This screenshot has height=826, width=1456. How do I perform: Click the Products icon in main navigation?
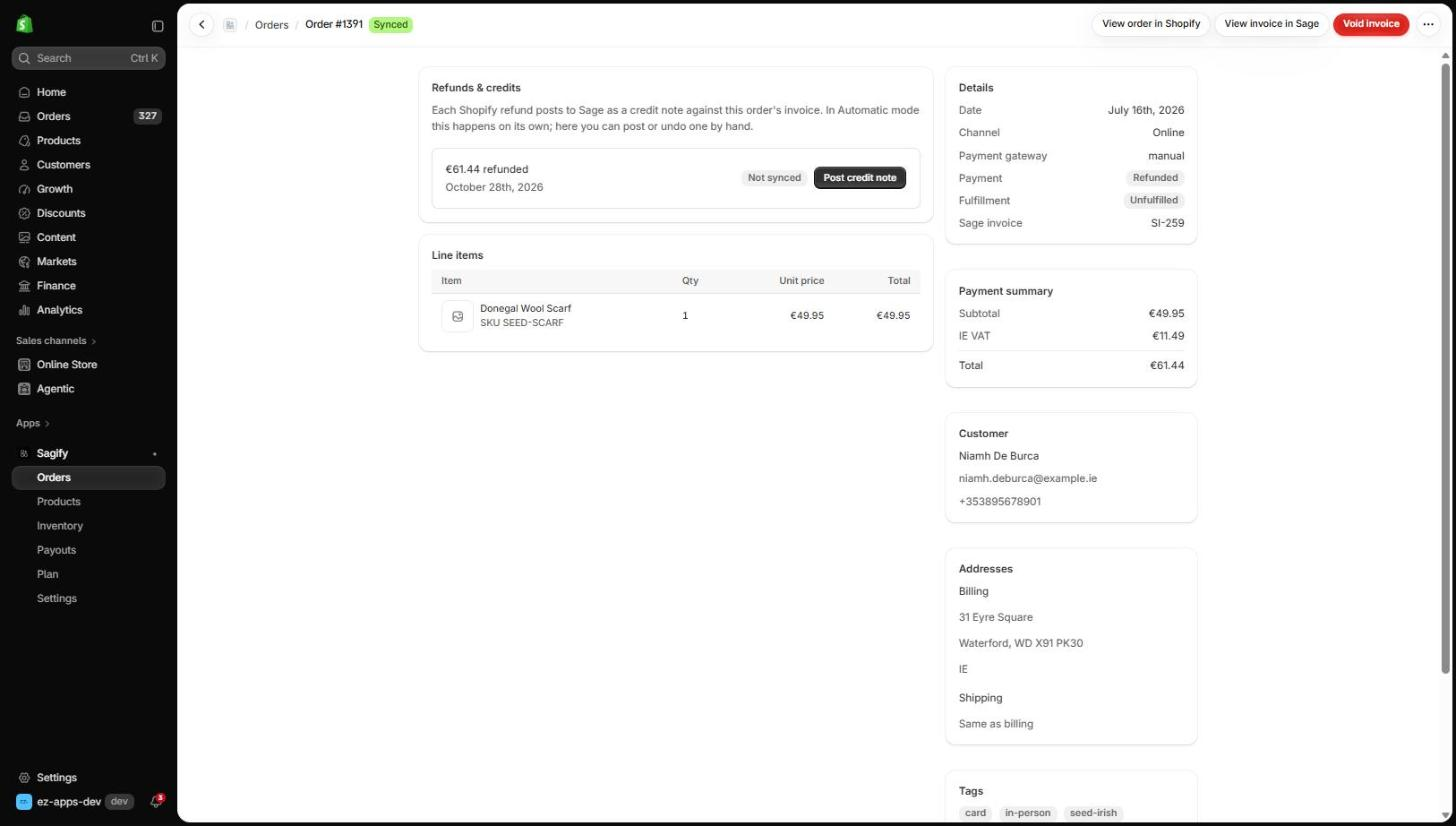(25, 141)
